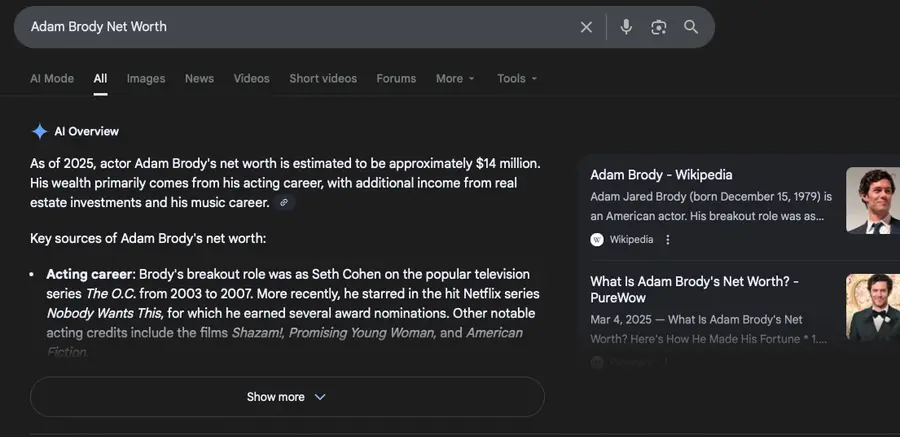
Task: Open the News results tab
Action: coord(199,78)
